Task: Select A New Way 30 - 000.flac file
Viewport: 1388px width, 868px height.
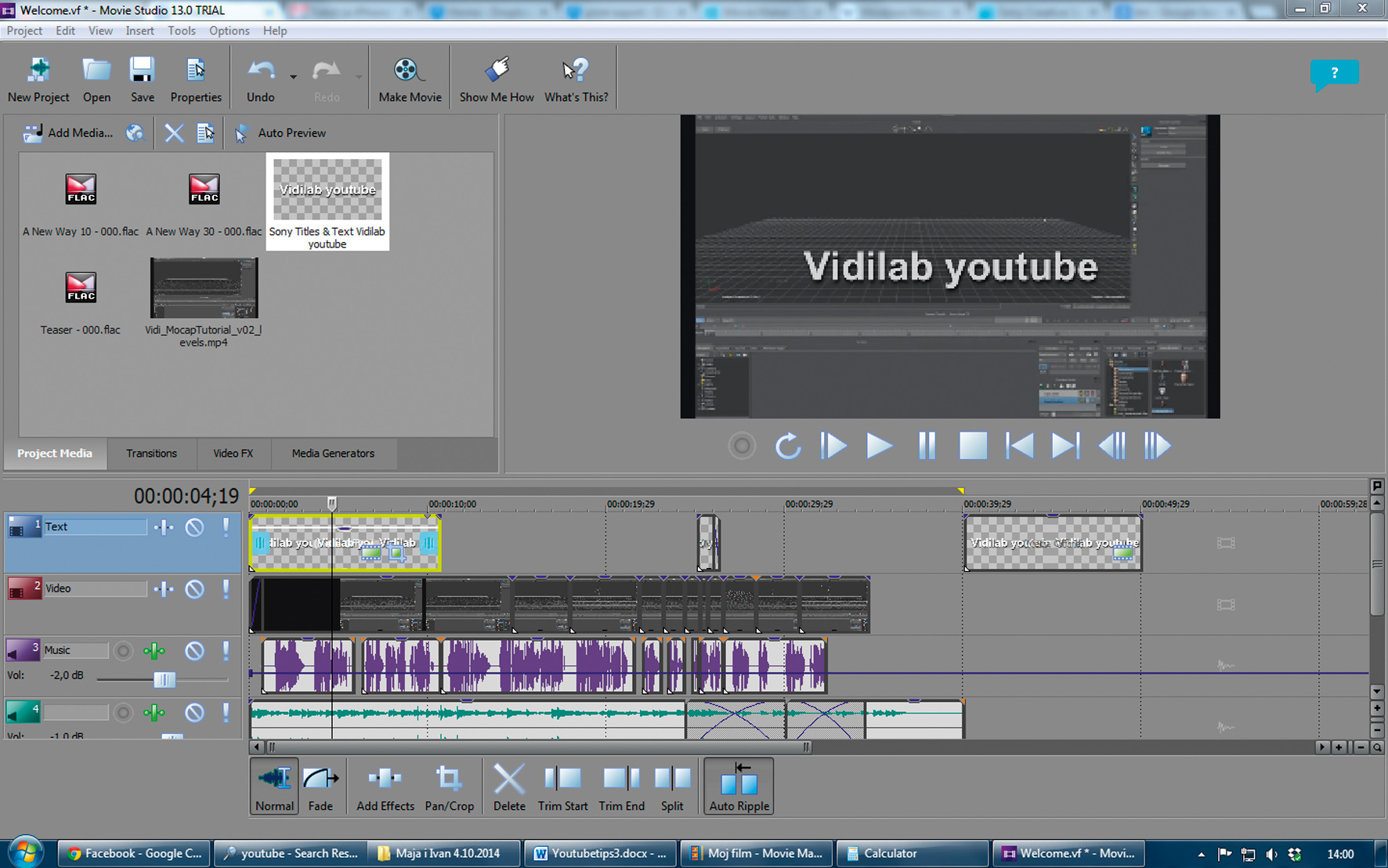Action: [204, 204]
